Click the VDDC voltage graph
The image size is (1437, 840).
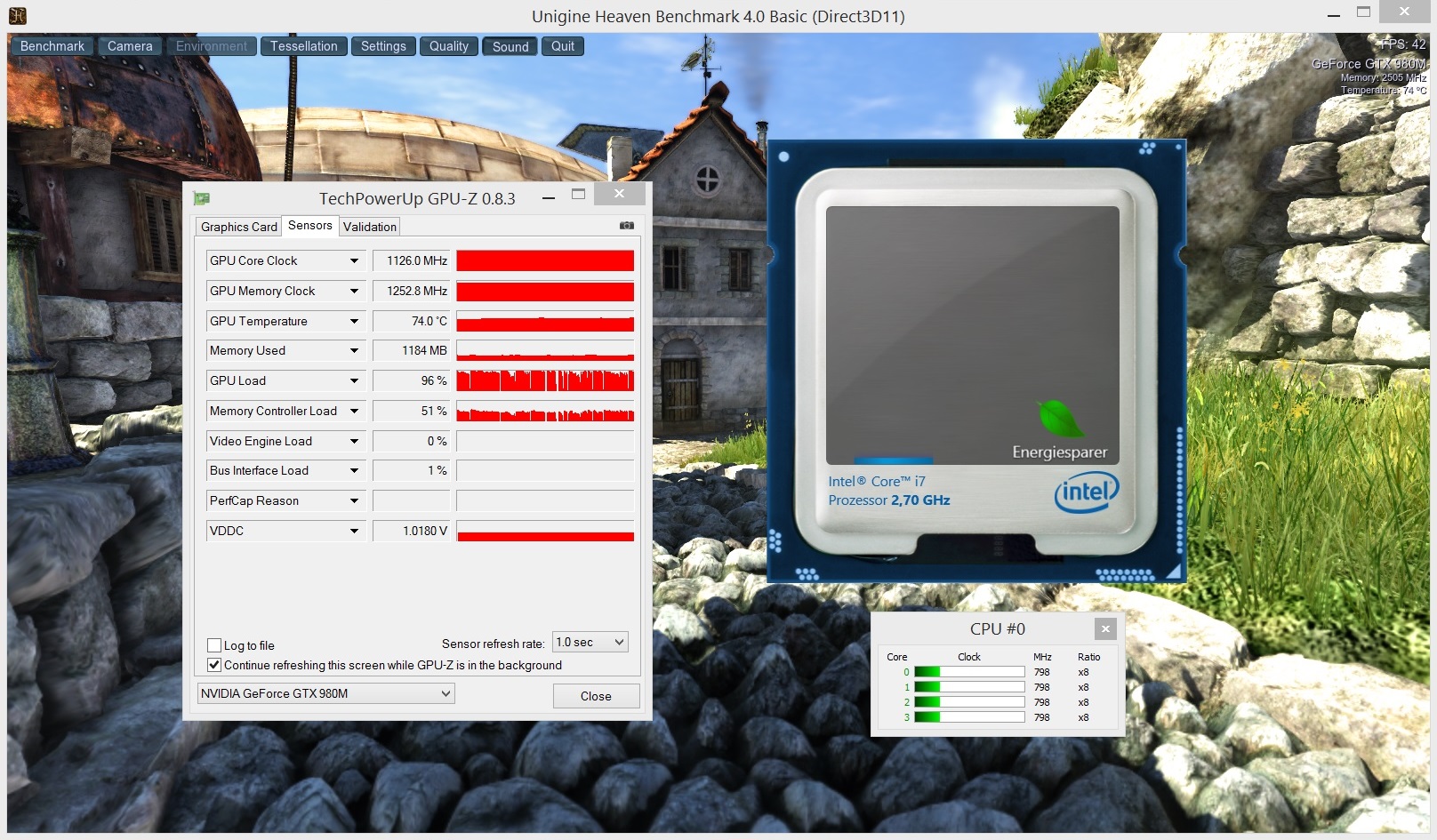(545, 531)
